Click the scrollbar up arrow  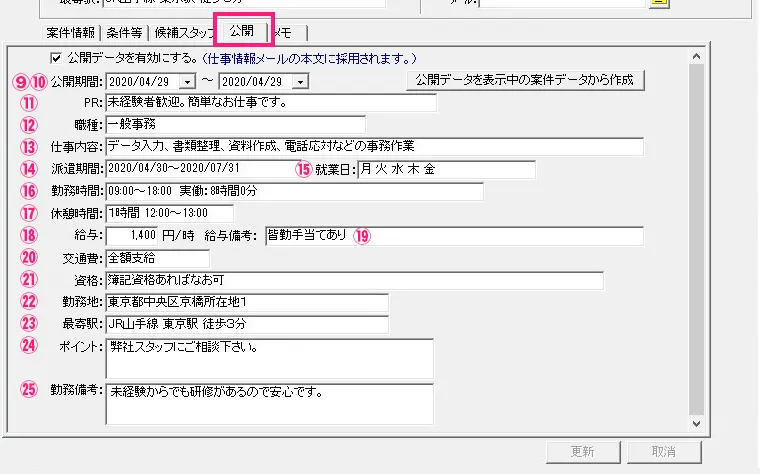697,56
